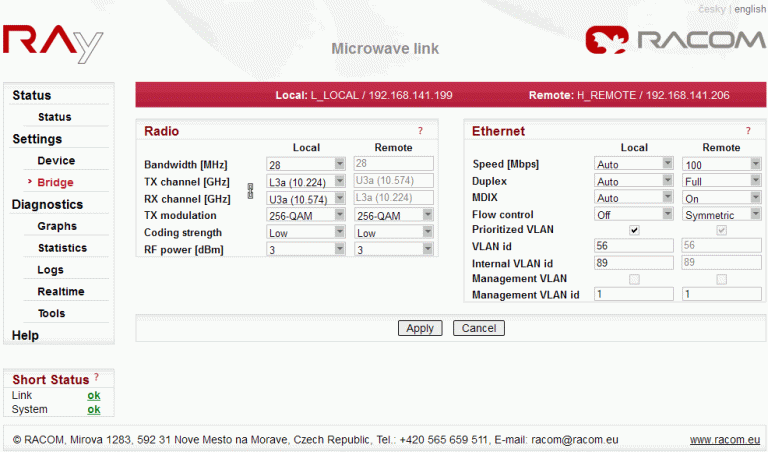This screenshot has height=452, width=768.
Task: Open the Statistics diagnostics page
Action: (63, 248)
